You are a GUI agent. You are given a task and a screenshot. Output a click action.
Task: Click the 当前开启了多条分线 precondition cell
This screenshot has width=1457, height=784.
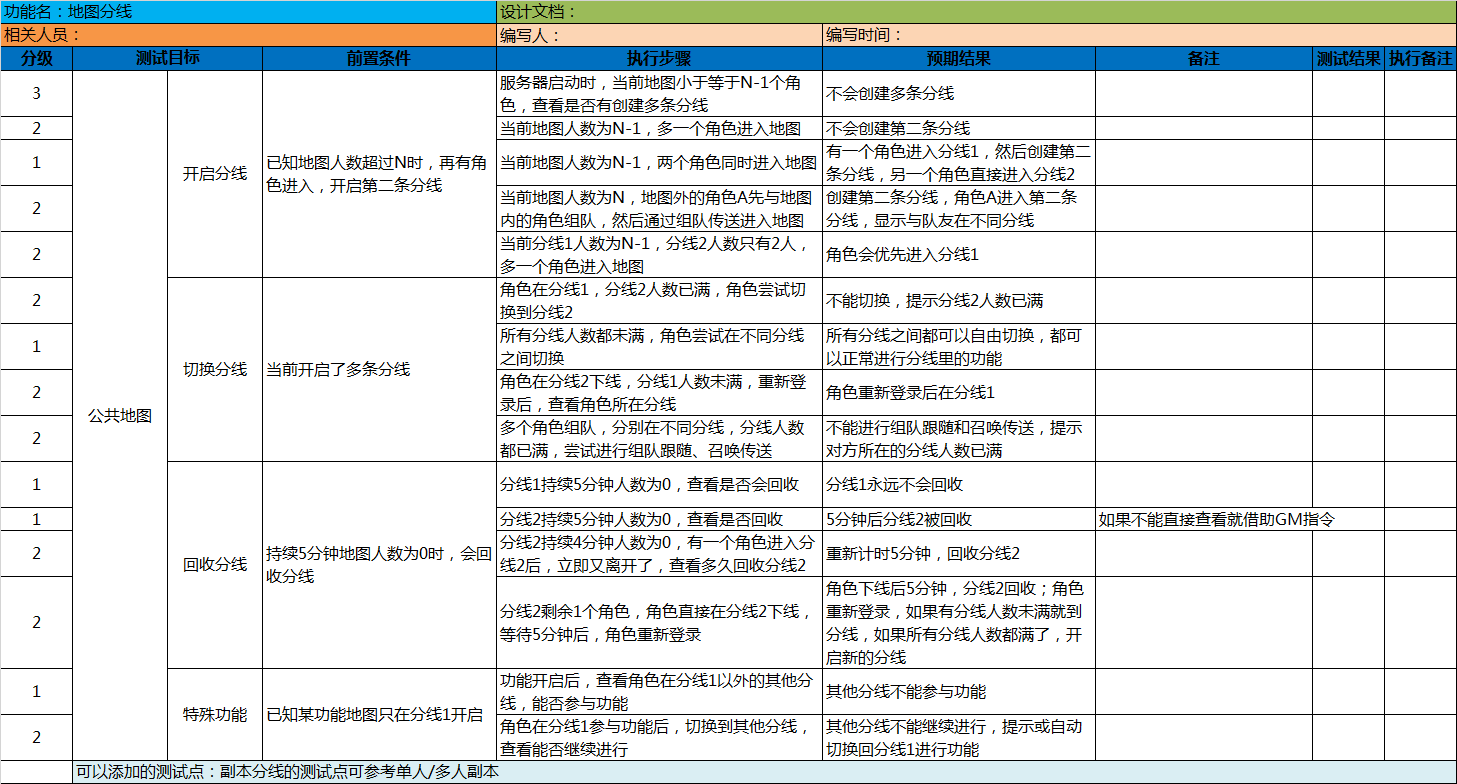378,369
